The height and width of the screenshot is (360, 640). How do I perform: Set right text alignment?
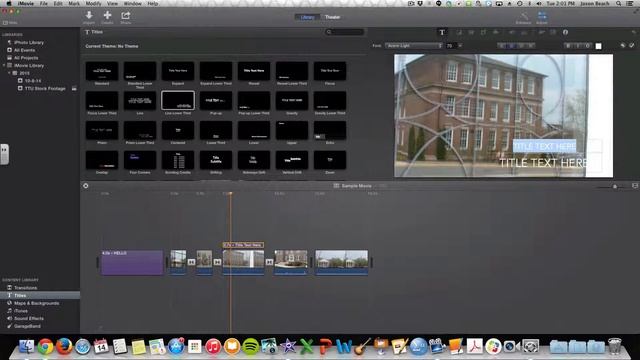point(521,46)
